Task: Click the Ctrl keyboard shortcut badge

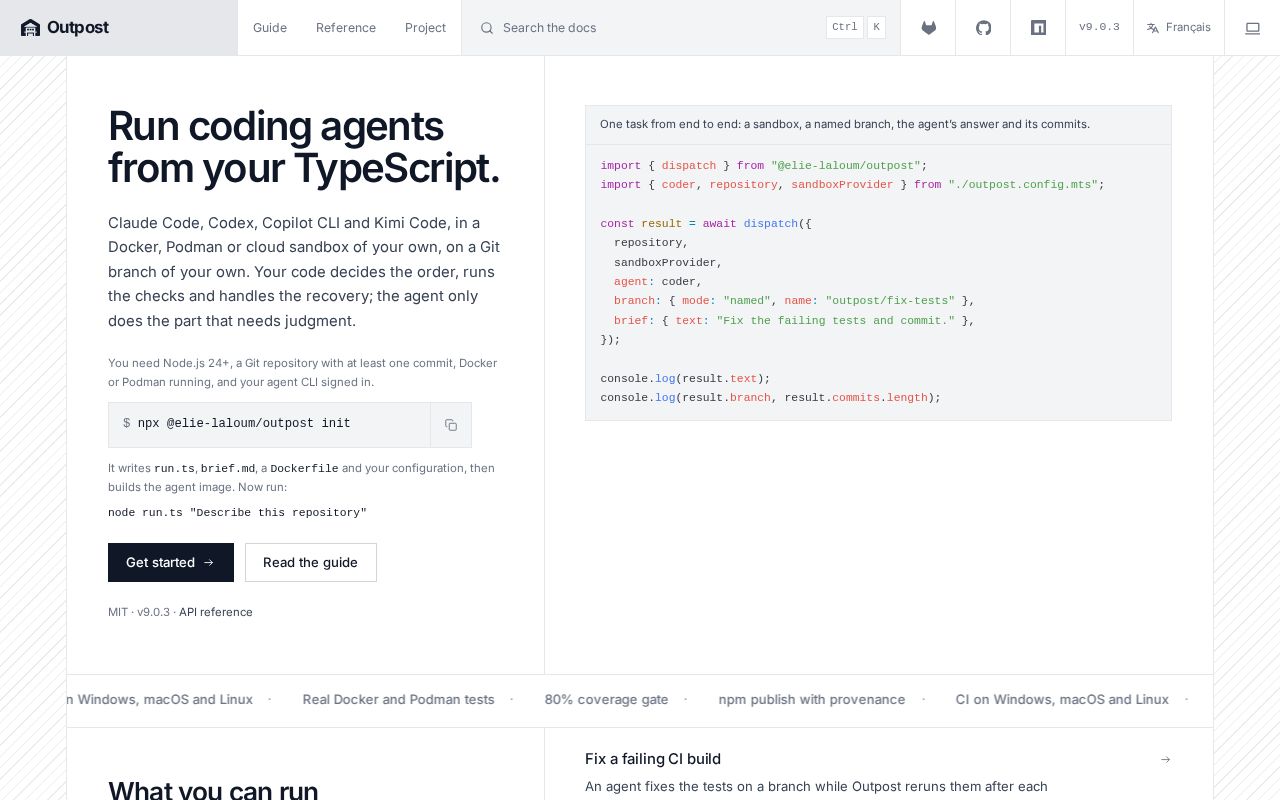Action: click(x=845, y=28)
